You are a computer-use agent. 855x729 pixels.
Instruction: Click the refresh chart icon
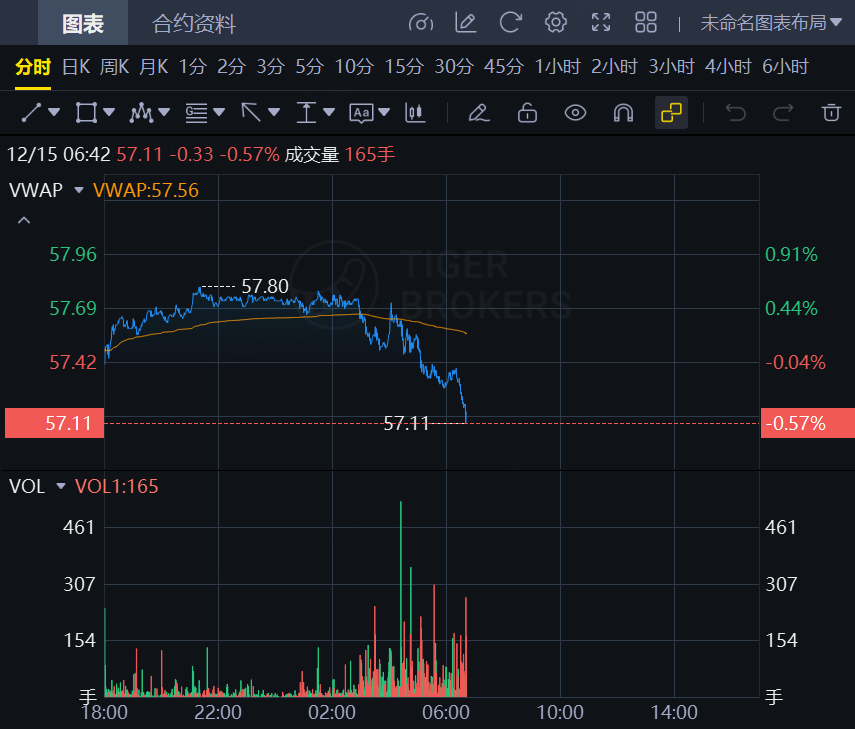click(x=511, y=23)
